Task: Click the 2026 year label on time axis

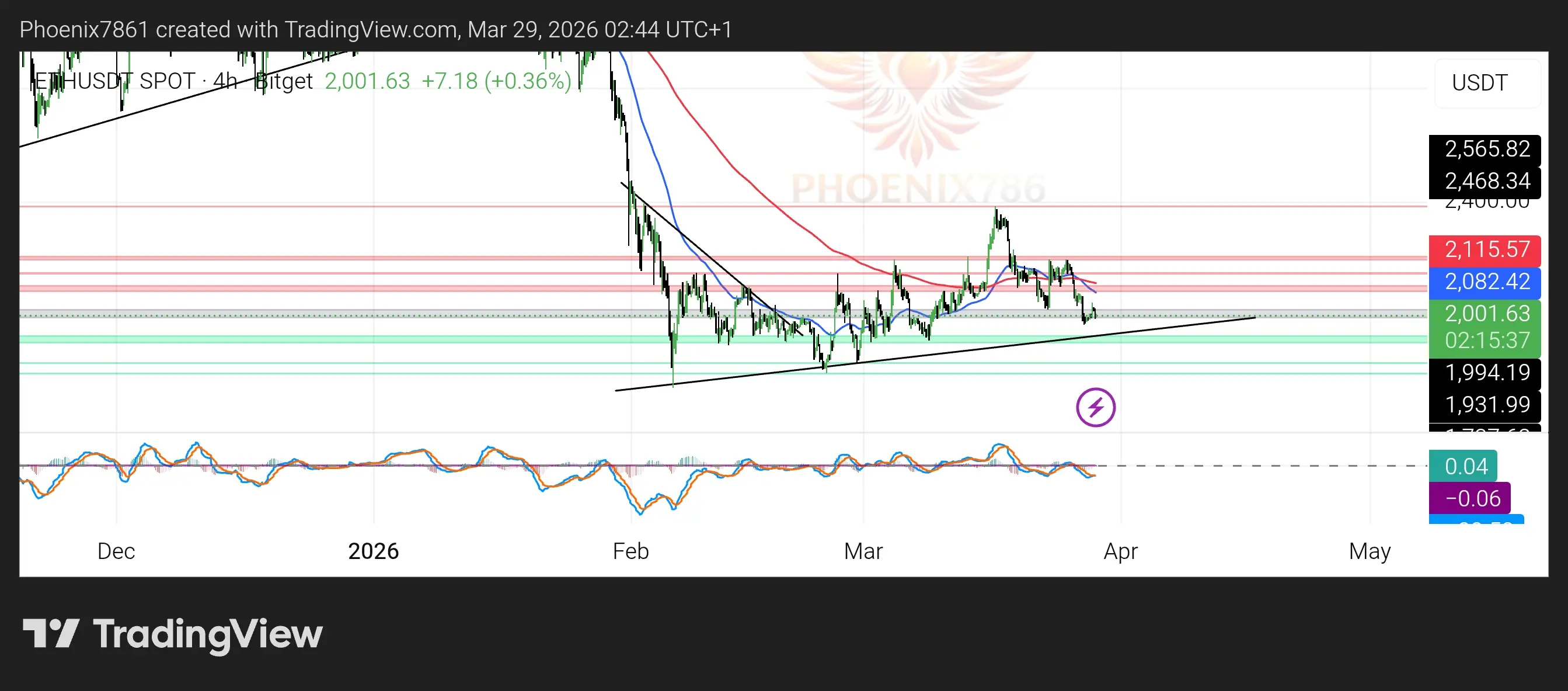Action: tap(373, 551)
